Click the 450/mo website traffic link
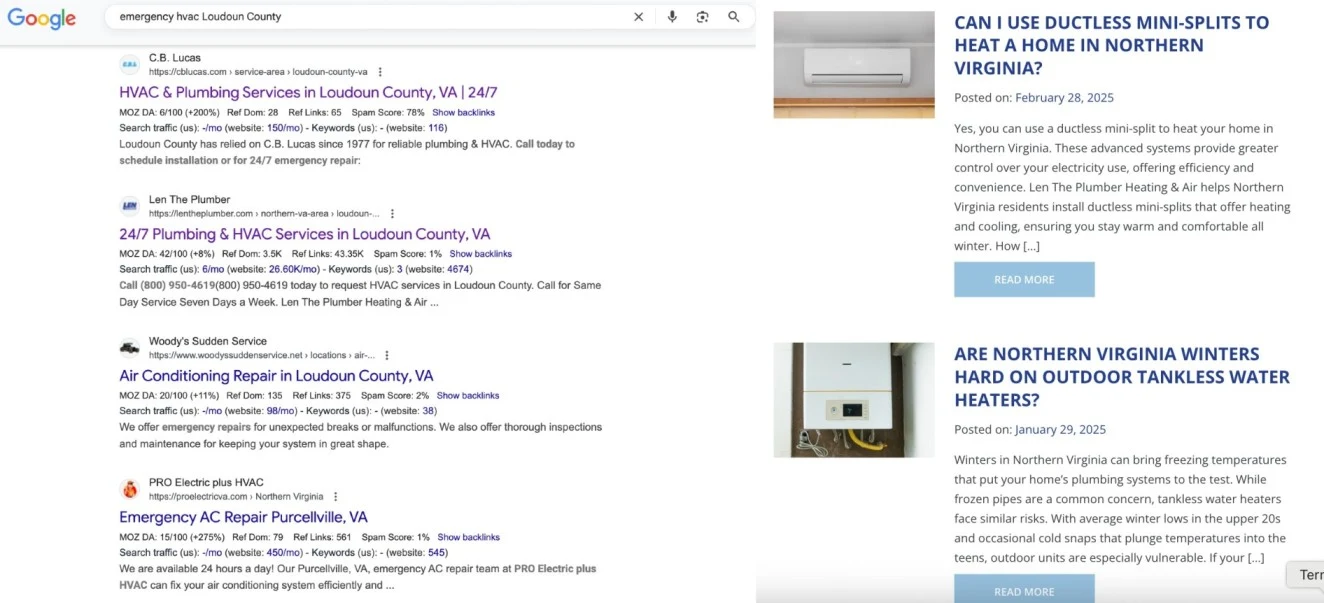1324x603 pixels. pyautogui.click(x=284, y=552)
